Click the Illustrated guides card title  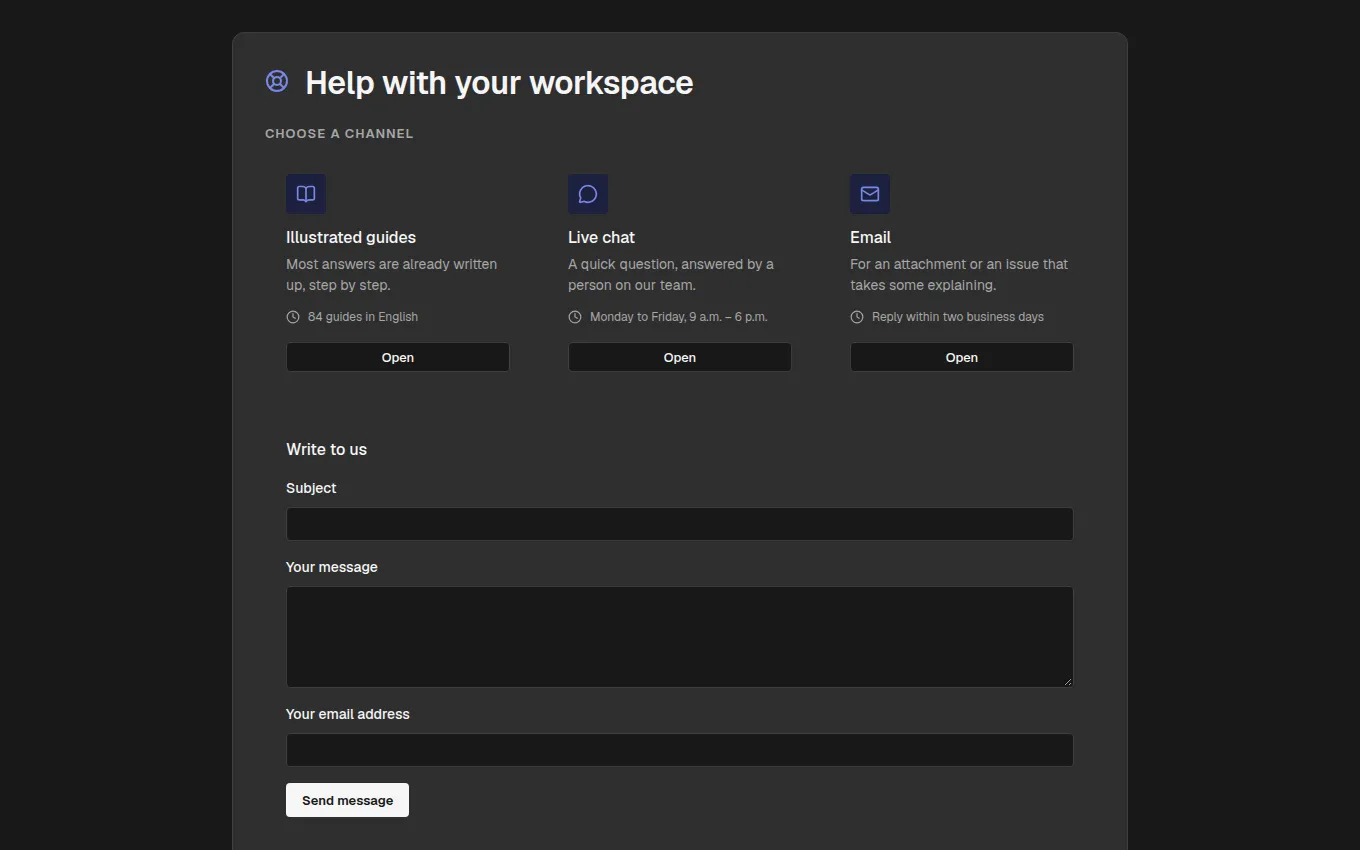(x=351, y=237)
